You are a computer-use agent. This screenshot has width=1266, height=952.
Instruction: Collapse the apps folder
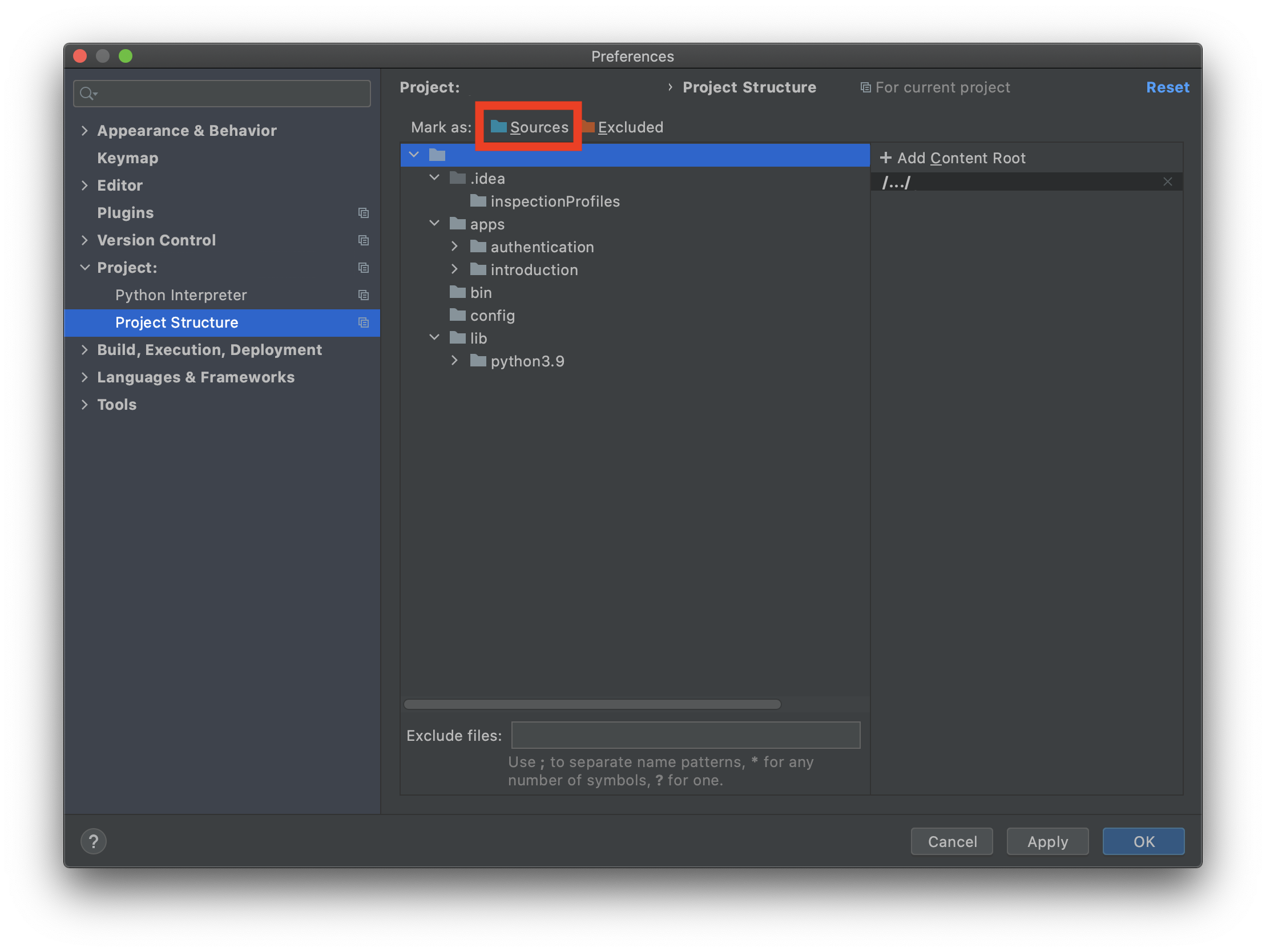[x=434, y=223]
